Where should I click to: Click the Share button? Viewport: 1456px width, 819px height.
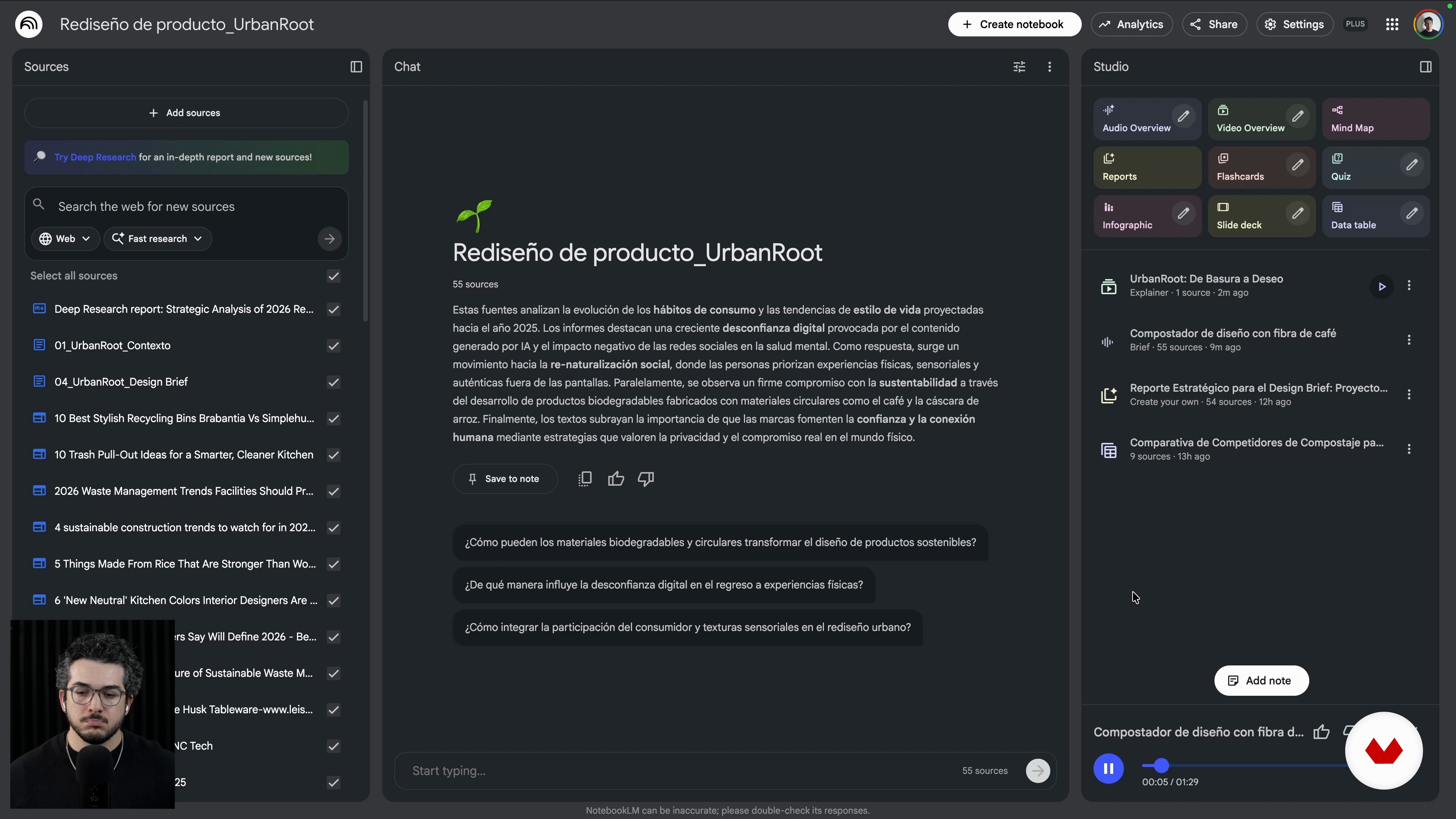[1214, 24]
